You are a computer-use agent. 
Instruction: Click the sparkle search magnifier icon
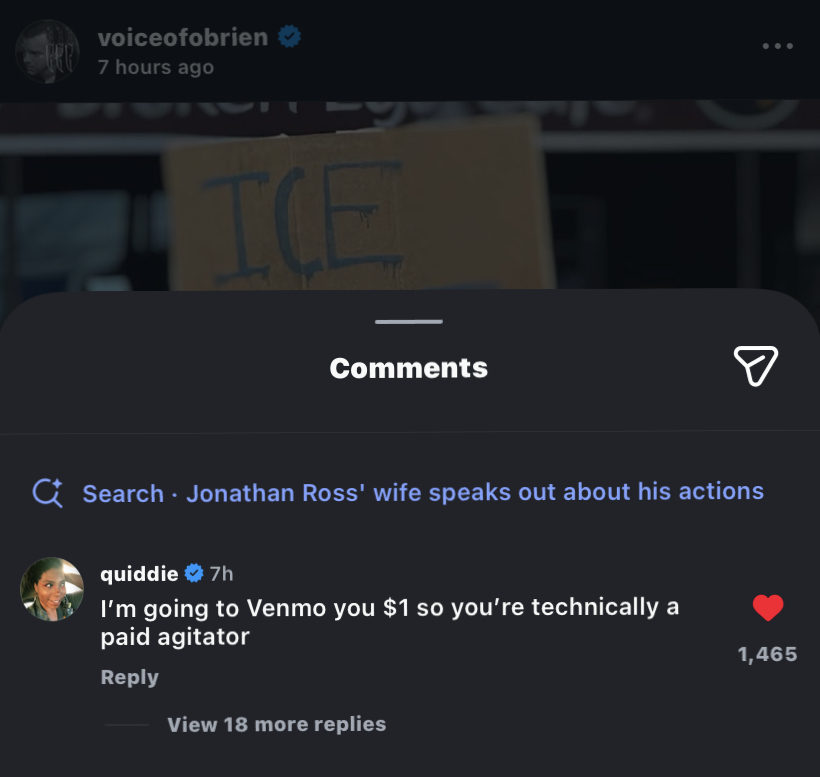pyautogui.click(x=47, y=492)
